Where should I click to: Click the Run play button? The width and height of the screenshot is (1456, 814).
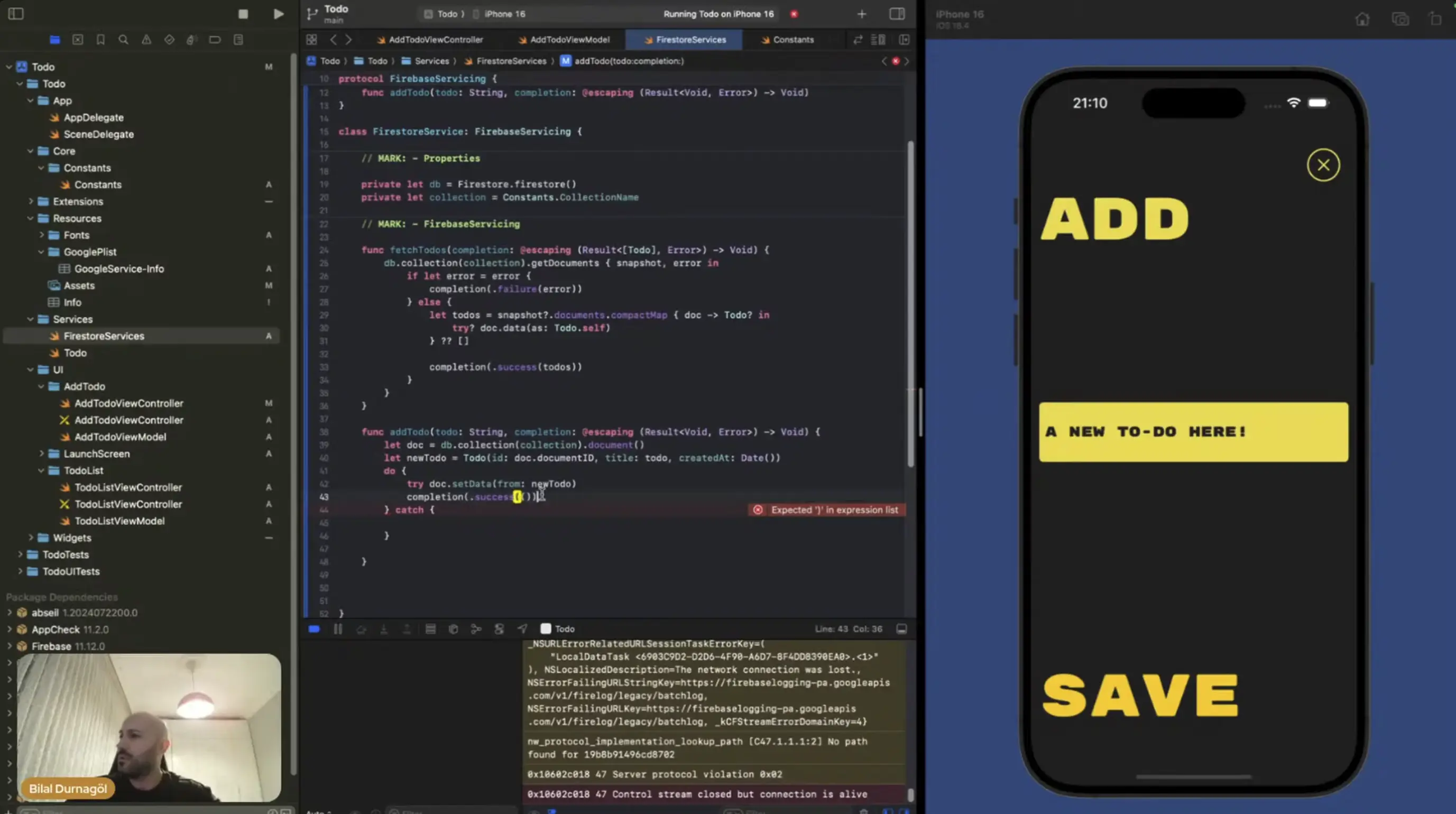(278, 14)
